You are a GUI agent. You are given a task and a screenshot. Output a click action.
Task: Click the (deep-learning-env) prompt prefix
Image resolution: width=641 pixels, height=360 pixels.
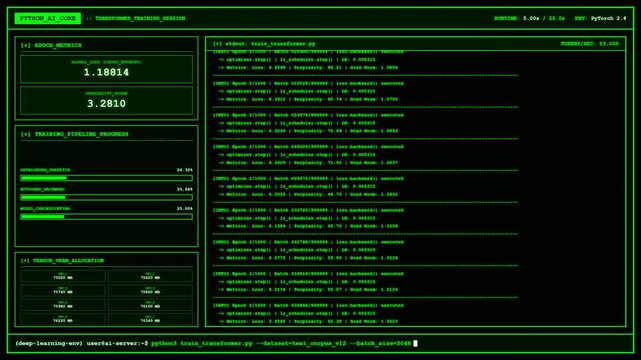click(49, 343)
